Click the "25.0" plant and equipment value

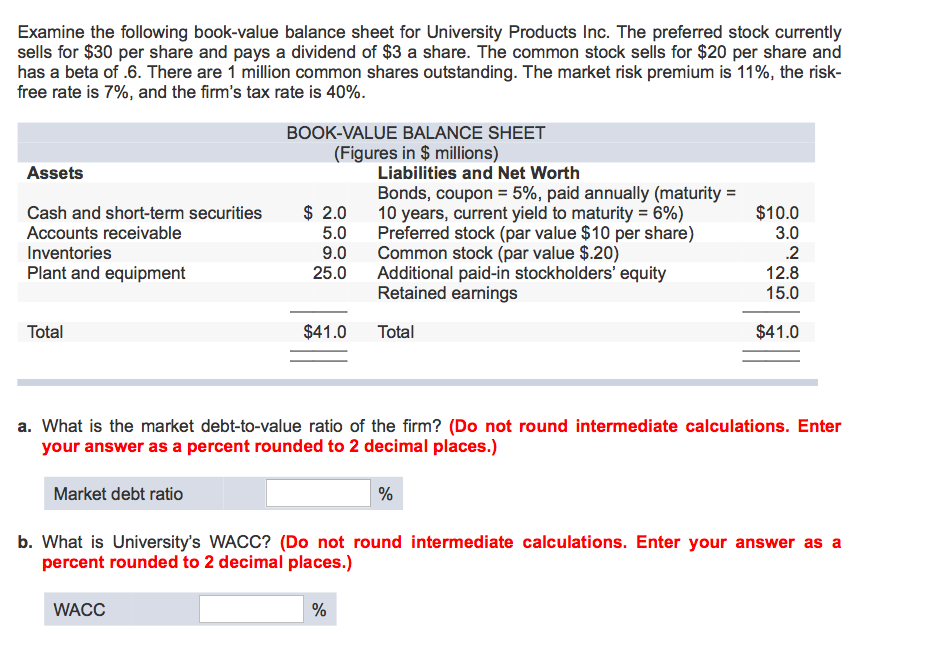(x=330, y=273)
